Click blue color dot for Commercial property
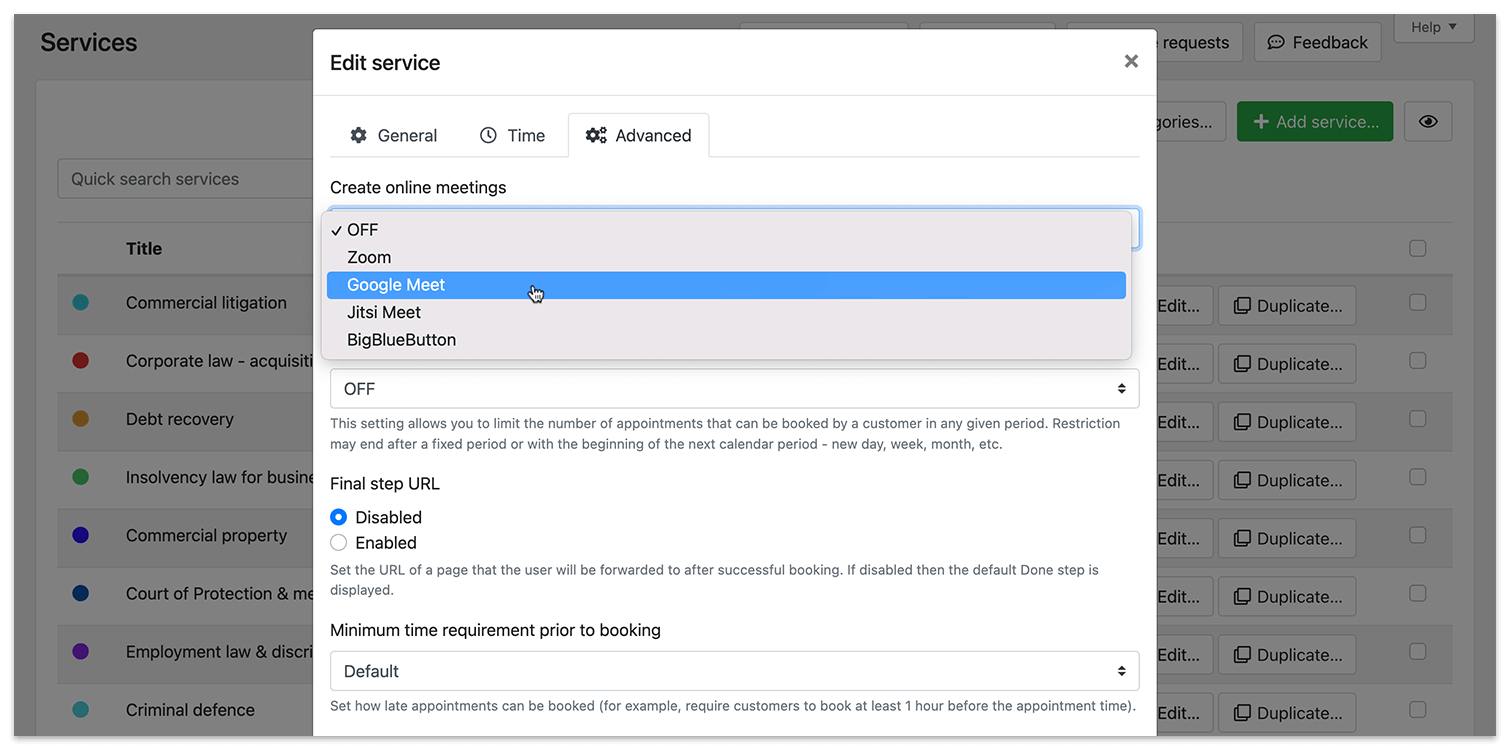The image size is (1510, 750). pyautogui.click(x=81, y=535)
